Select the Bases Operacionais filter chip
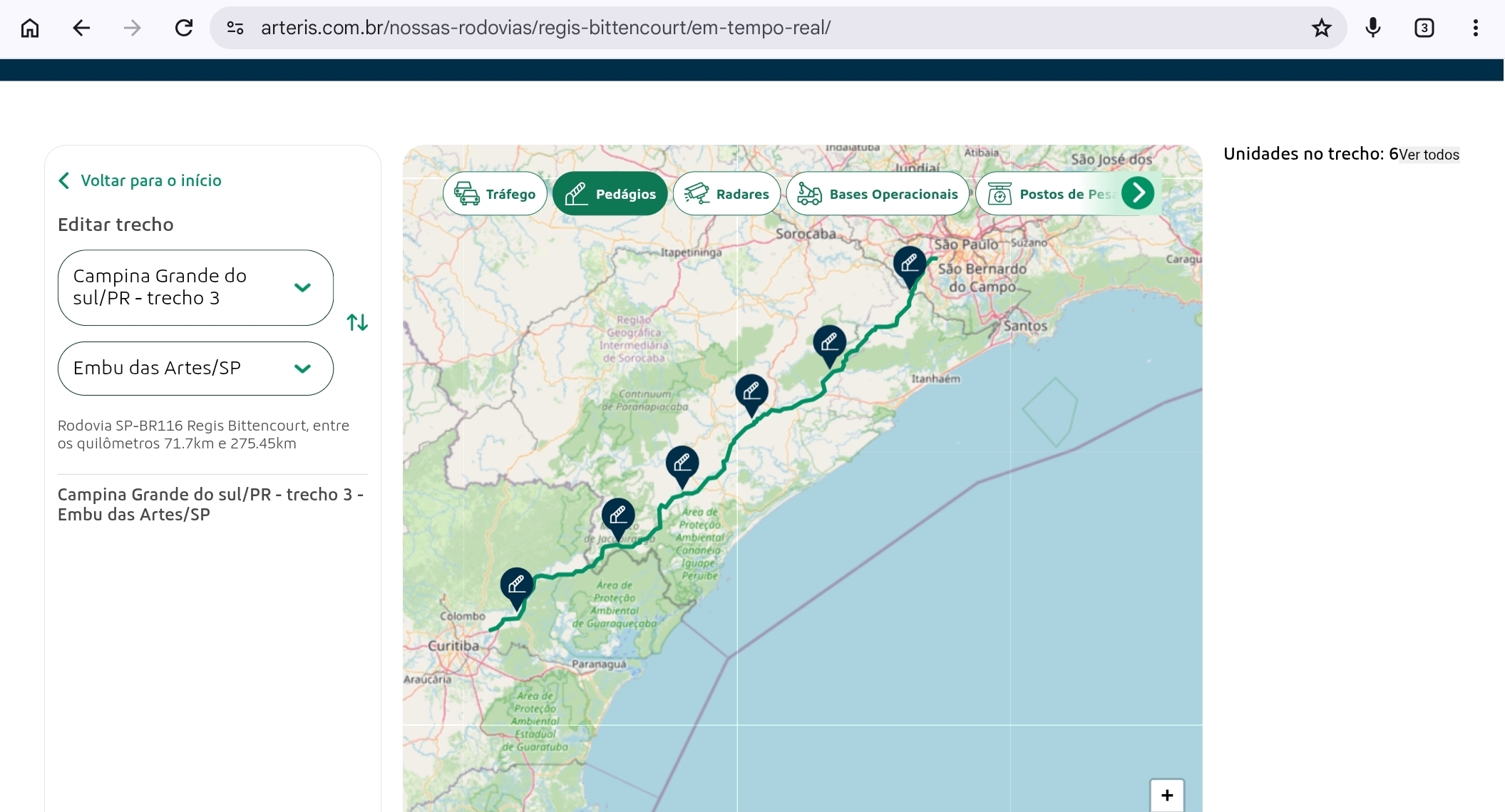 pos(878,194)
